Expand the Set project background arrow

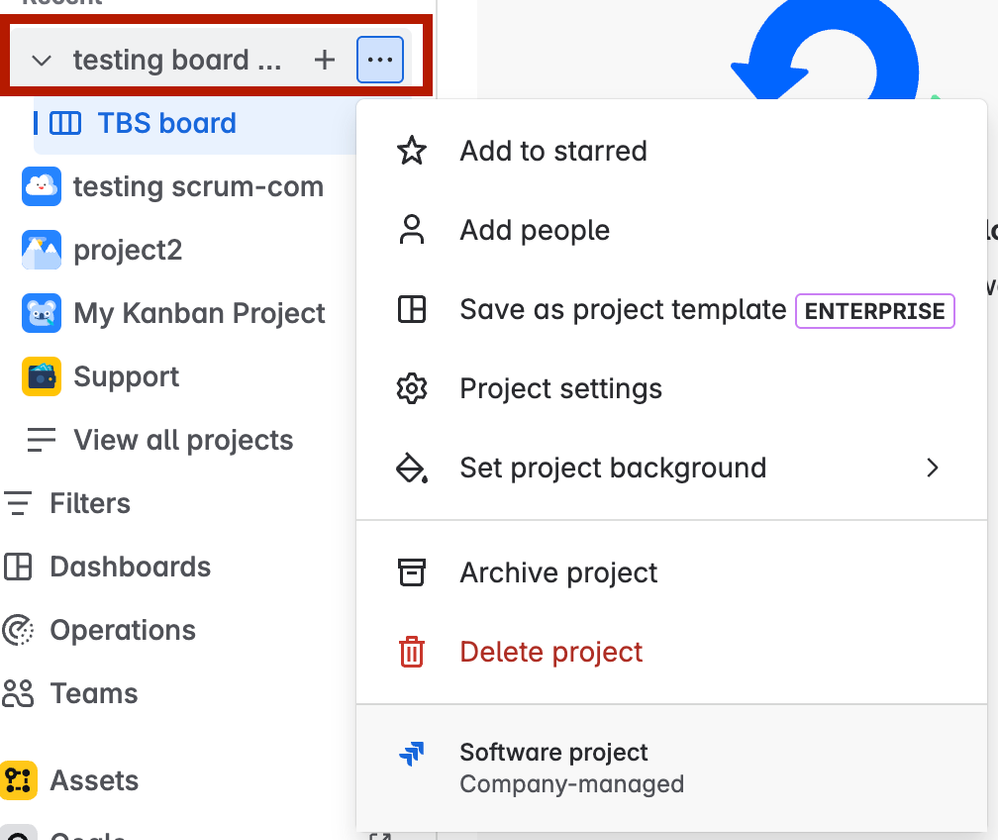click(x=932, y=468)
